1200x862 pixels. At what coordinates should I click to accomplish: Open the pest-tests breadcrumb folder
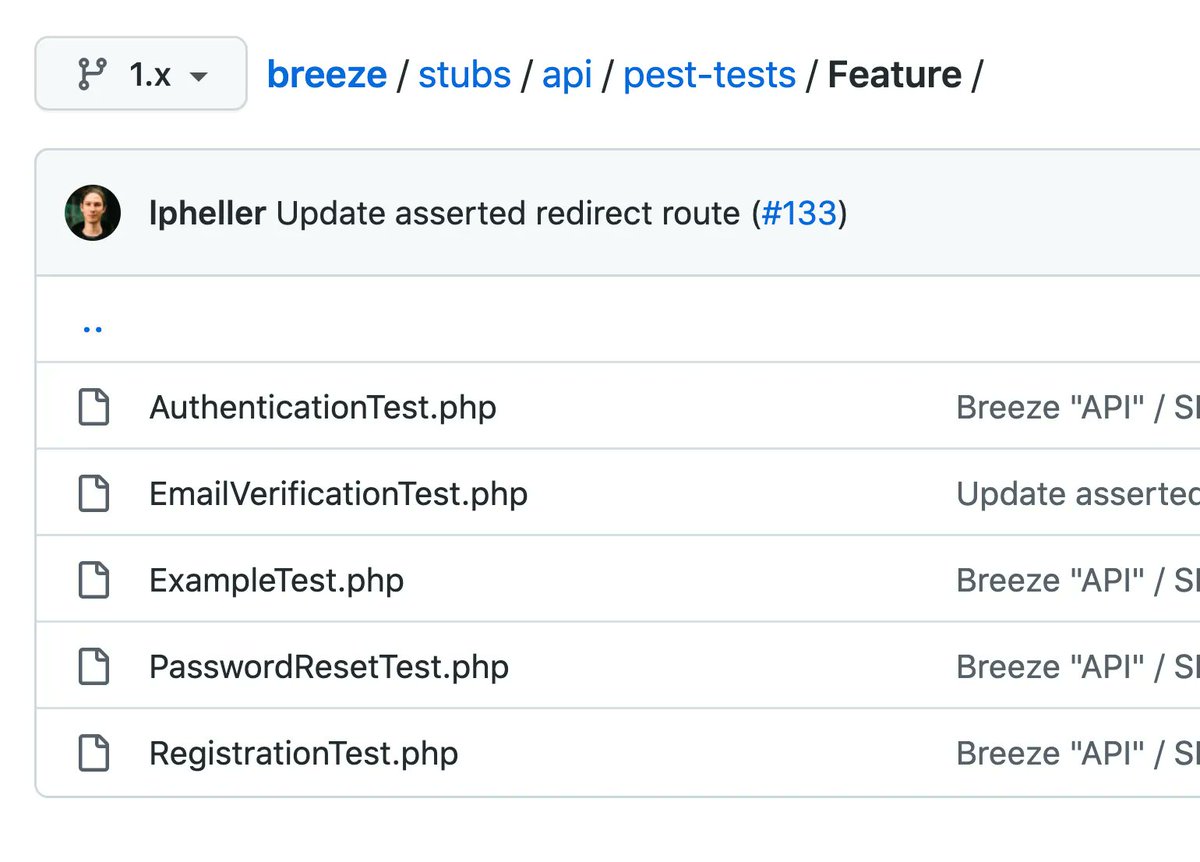pos(709,74)
